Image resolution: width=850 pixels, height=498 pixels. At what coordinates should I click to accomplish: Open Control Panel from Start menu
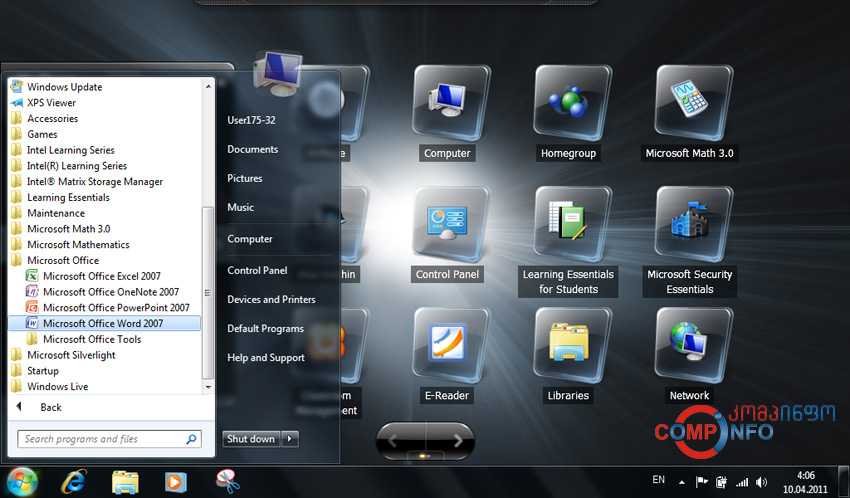pyautogui.click(x=257, y=270)
